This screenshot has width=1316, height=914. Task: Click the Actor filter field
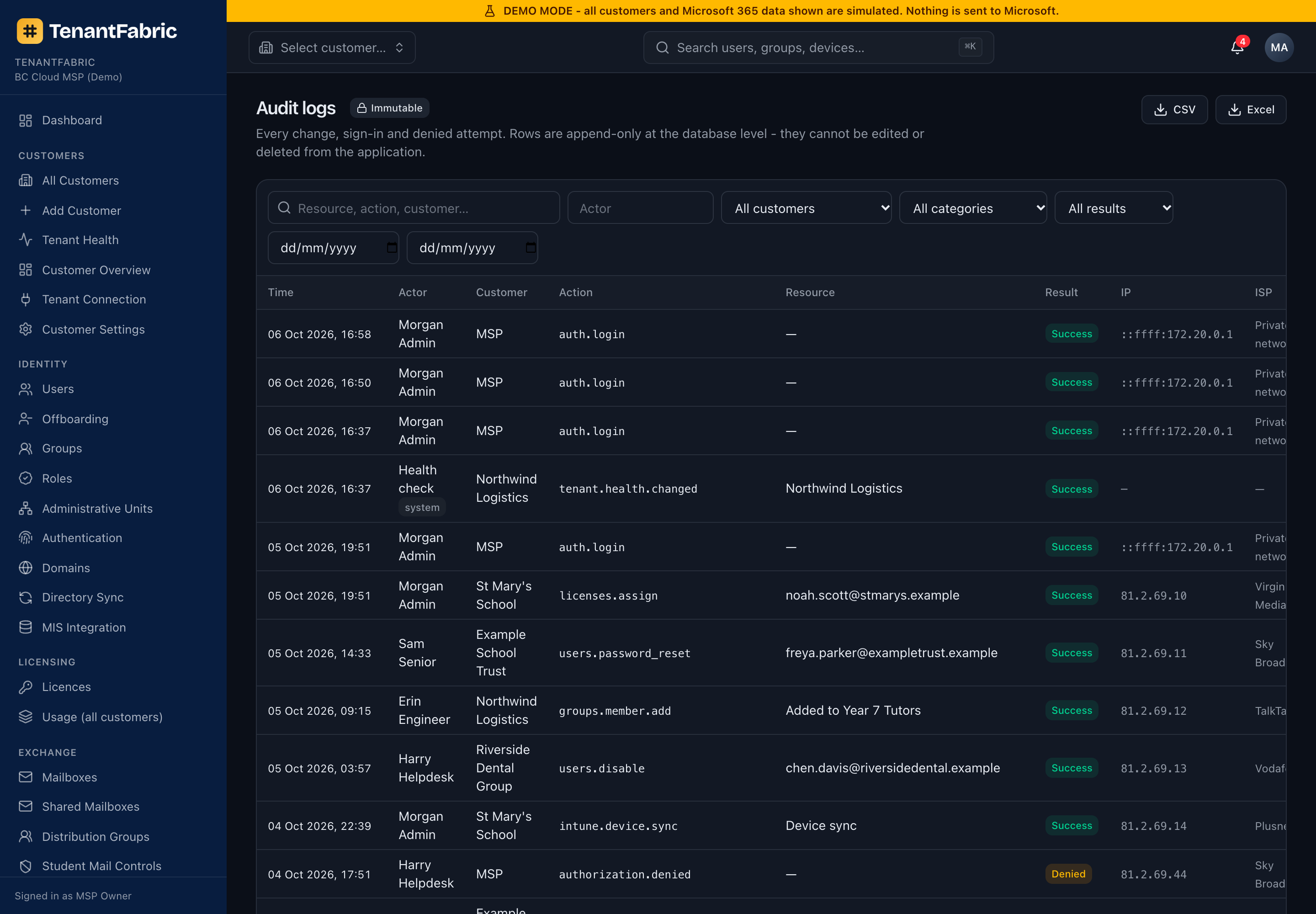click(x=640, y=208)
